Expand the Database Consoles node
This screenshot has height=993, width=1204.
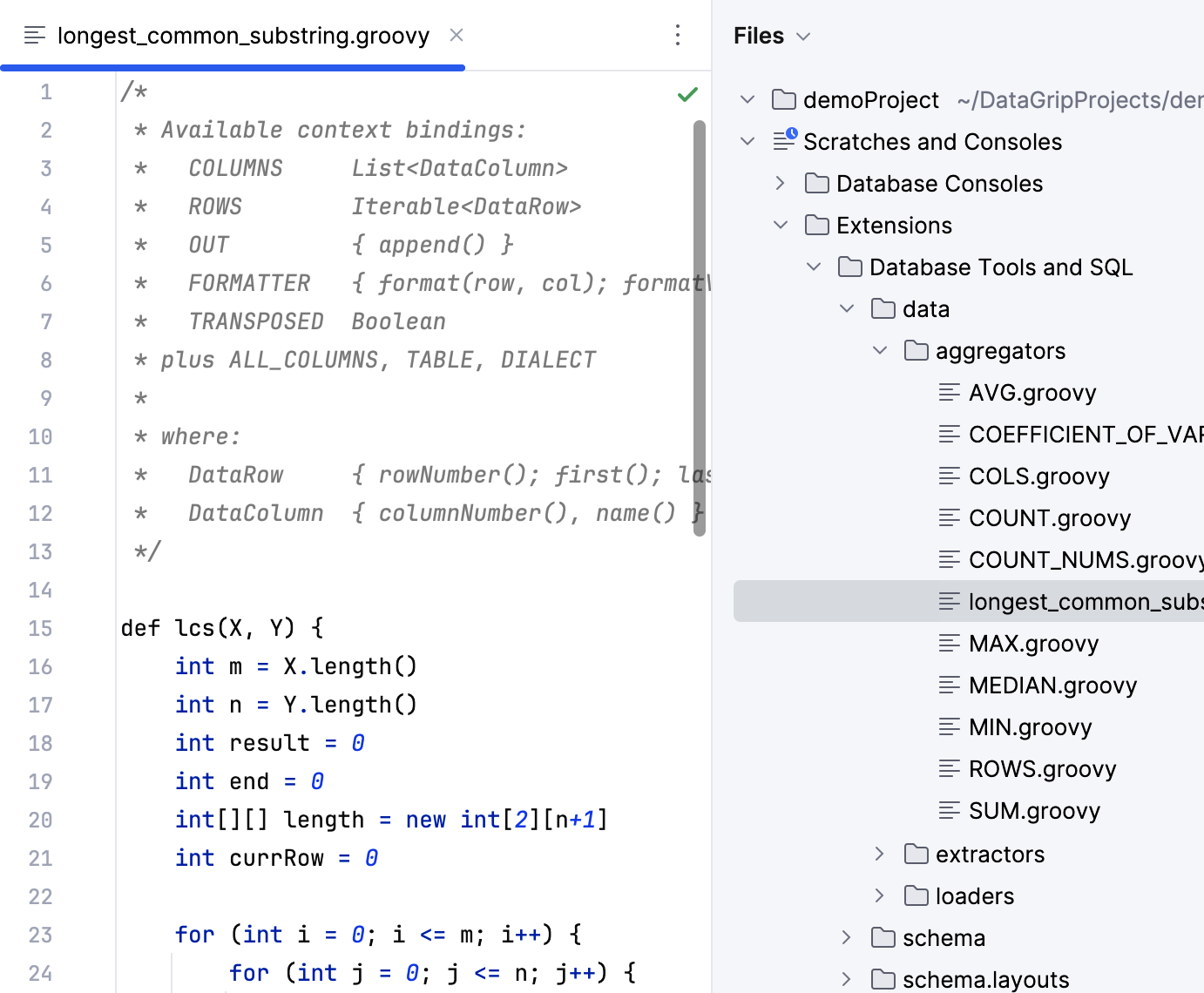click(x=779, y=183)
